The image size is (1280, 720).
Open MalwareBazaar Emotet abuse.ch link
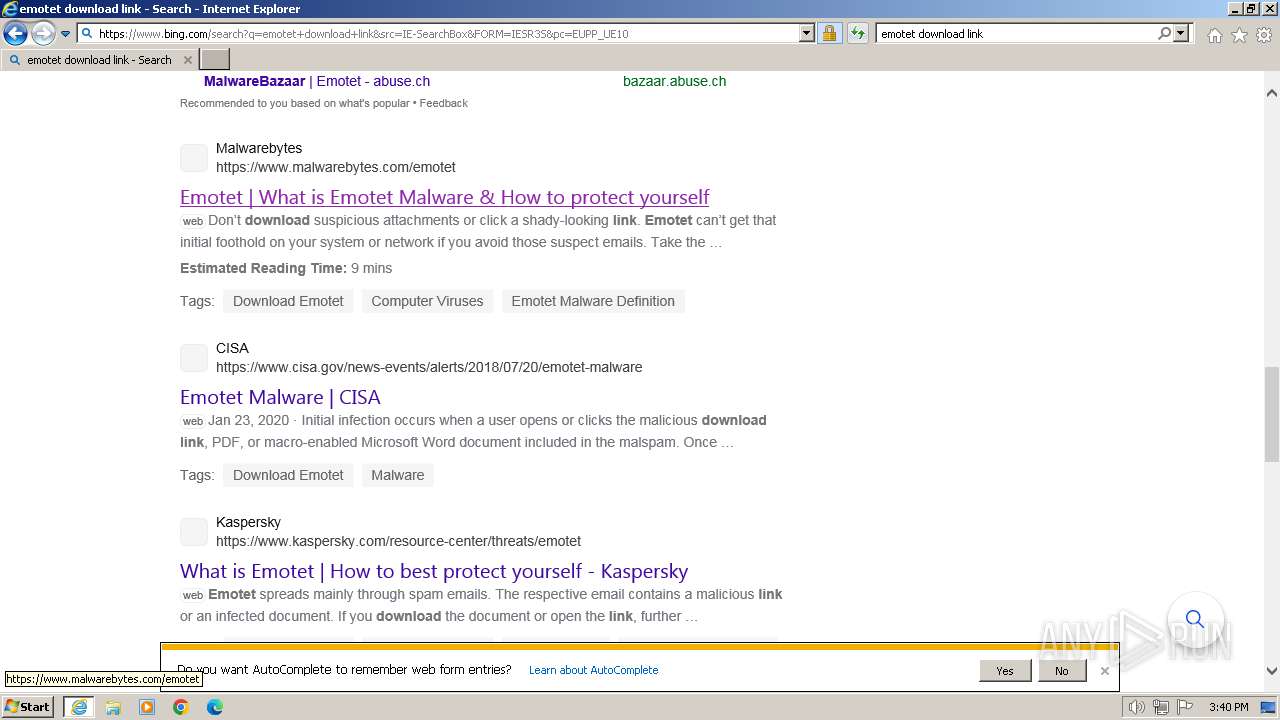[317, 81]
